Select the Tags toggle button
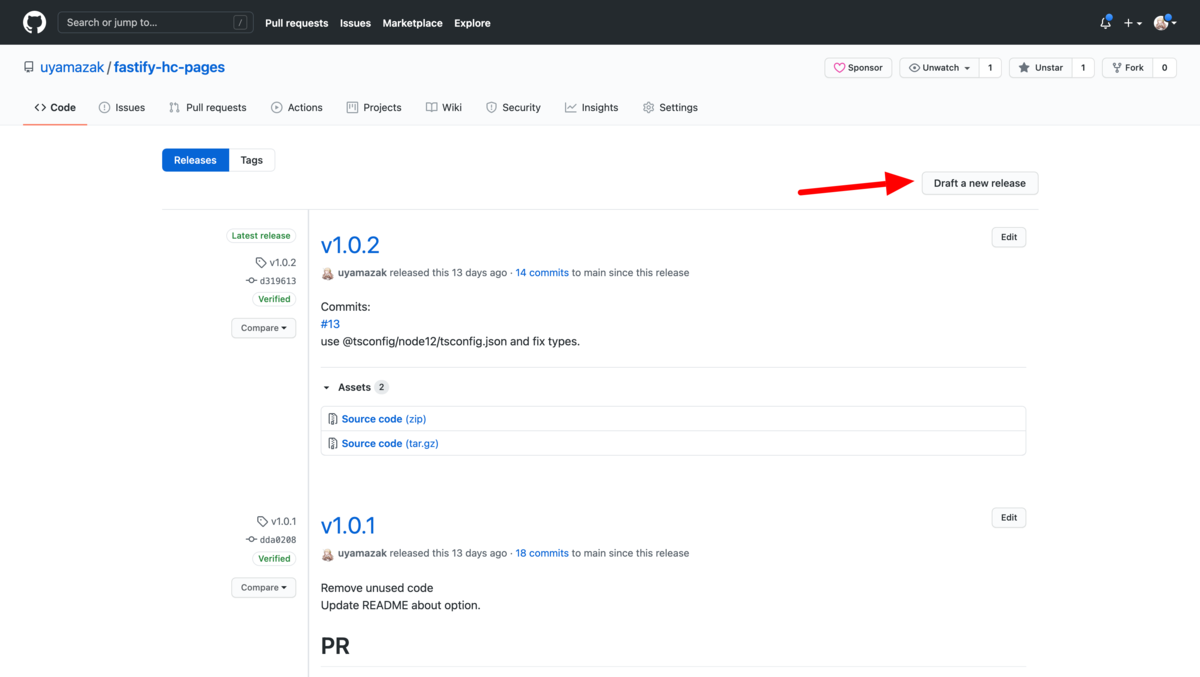The width and height of the screenshot is (1200, 677). tap(252, 160)
